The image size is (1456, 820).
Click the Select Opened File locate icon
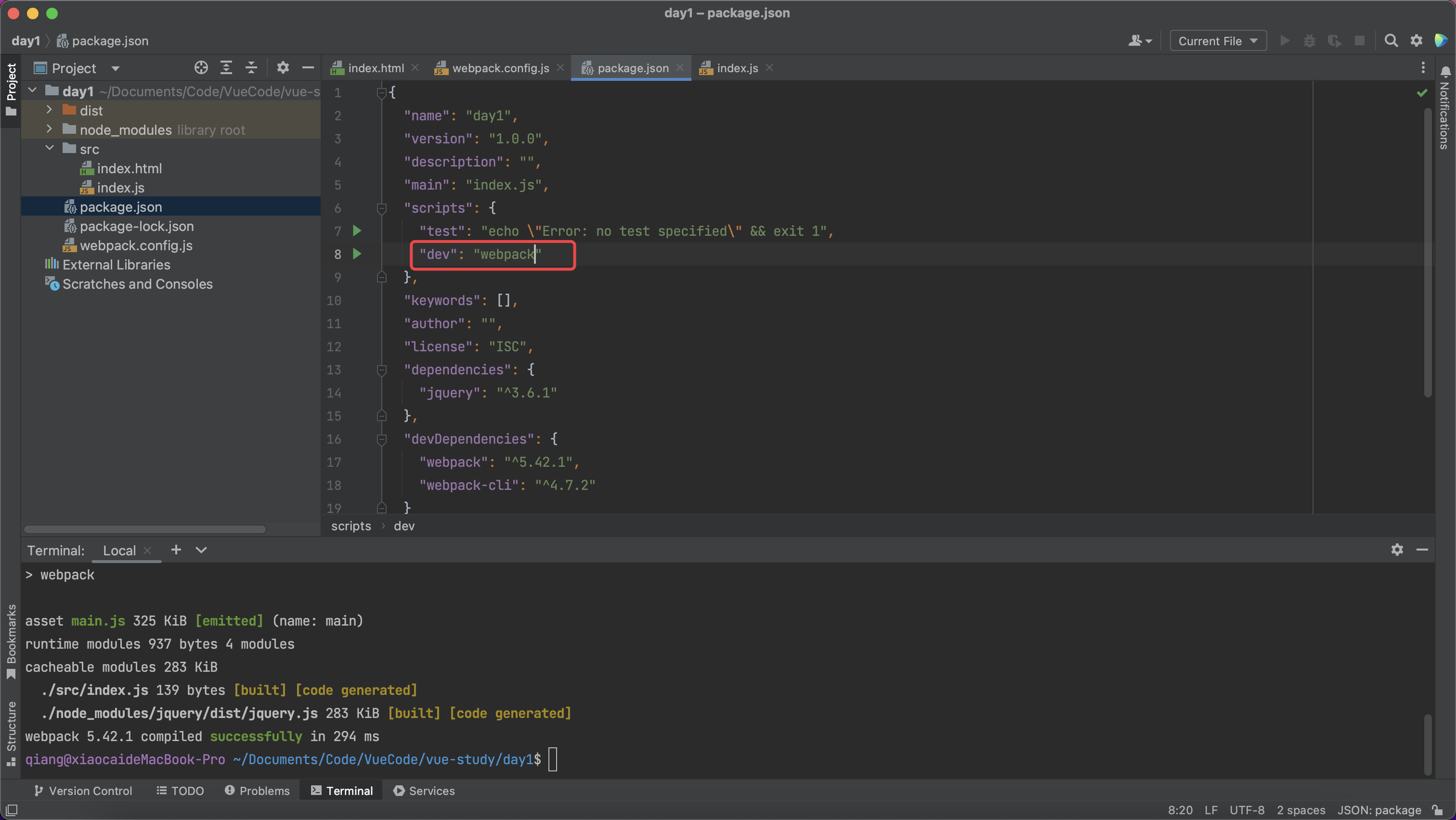coord(201,68)
